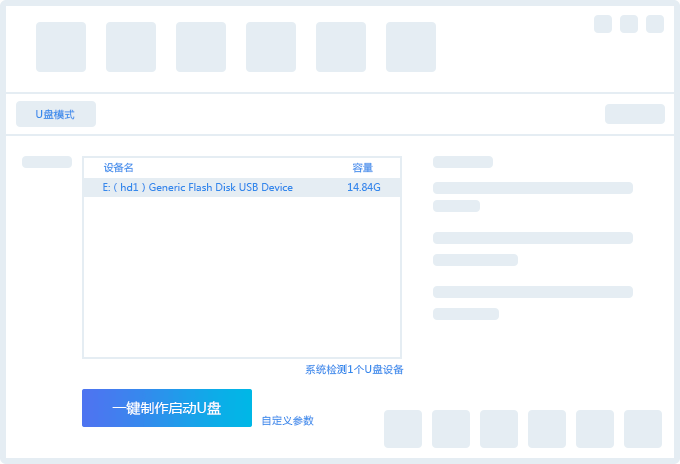Click the 设备名 column header
The width and height of the screenshot is (680, 464).
pyautogui.click(x=118, y=168)
